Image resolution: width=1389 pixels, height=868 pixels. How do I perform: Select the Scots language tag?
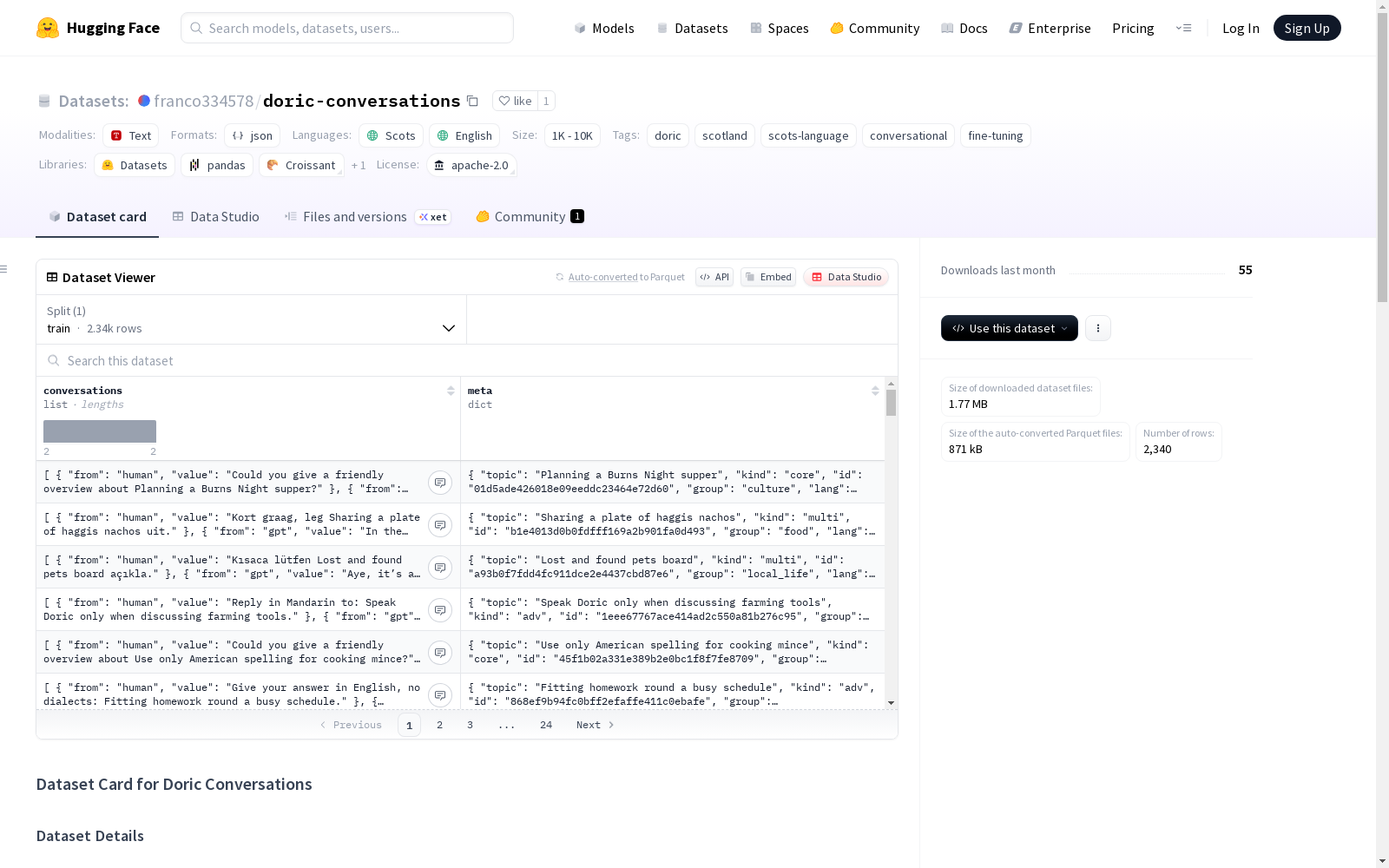point(391,135)
